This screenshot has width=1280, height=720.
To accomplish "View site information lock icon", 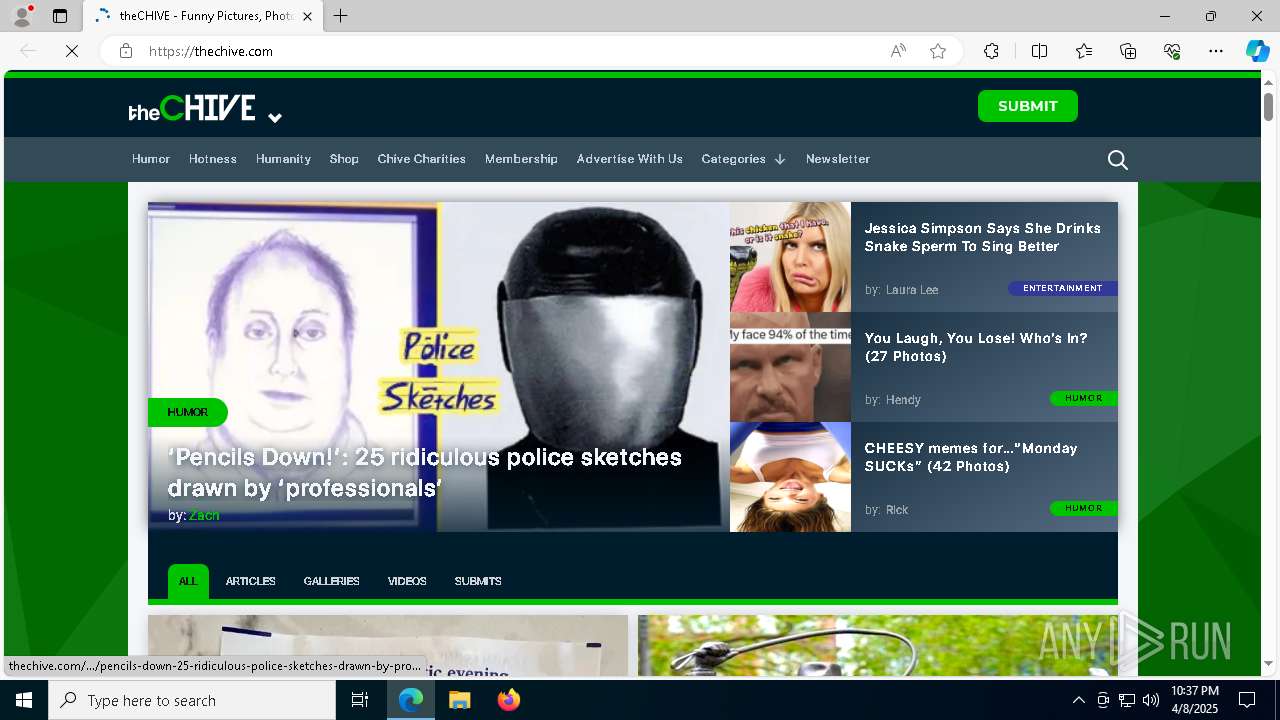I will tap(126, 51).
